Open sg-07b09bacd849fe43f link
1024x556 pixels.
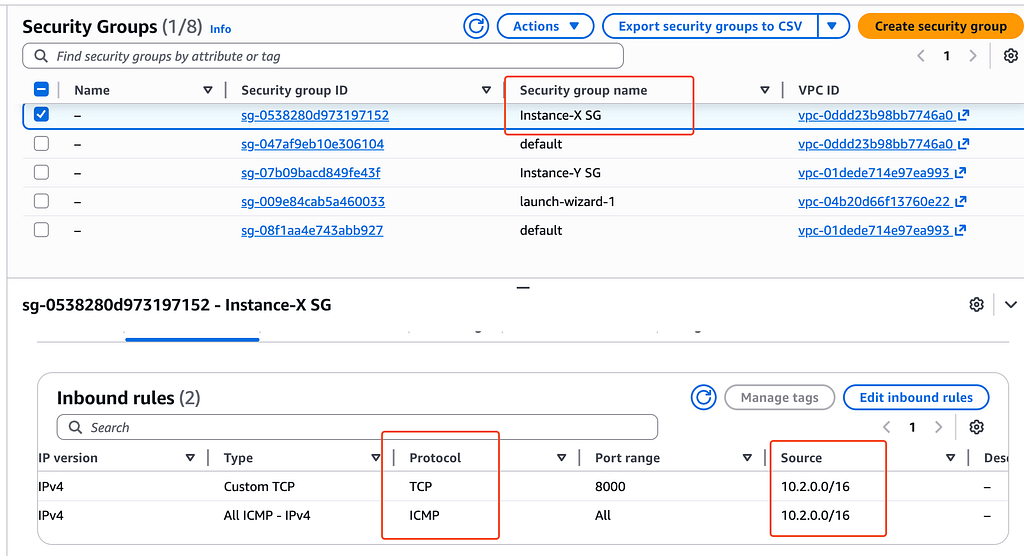[x=310, y=173]
